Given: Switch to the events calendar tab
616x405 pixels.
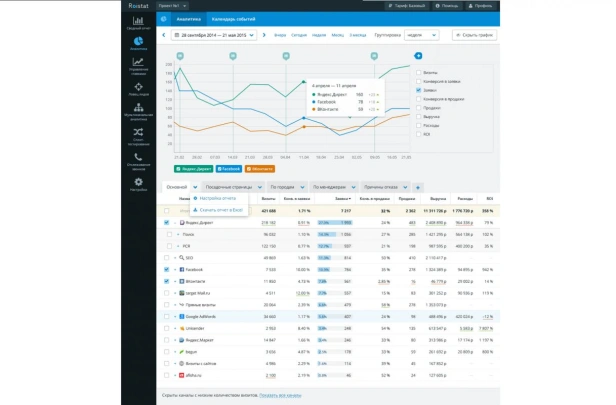Looking at the screenshot, I should [233, 19].
